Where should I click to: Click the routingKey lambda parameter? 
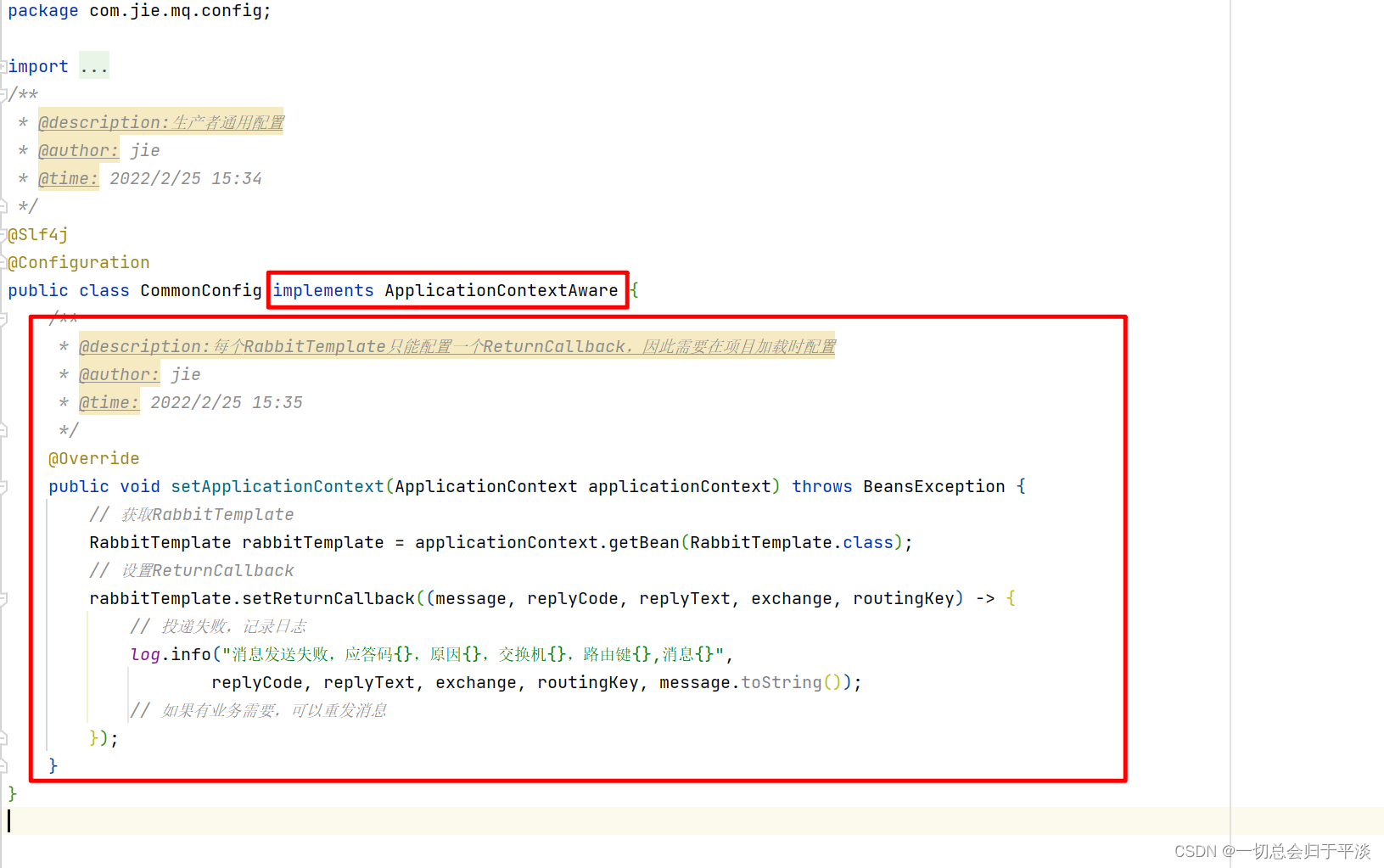(x=904, y=598)
